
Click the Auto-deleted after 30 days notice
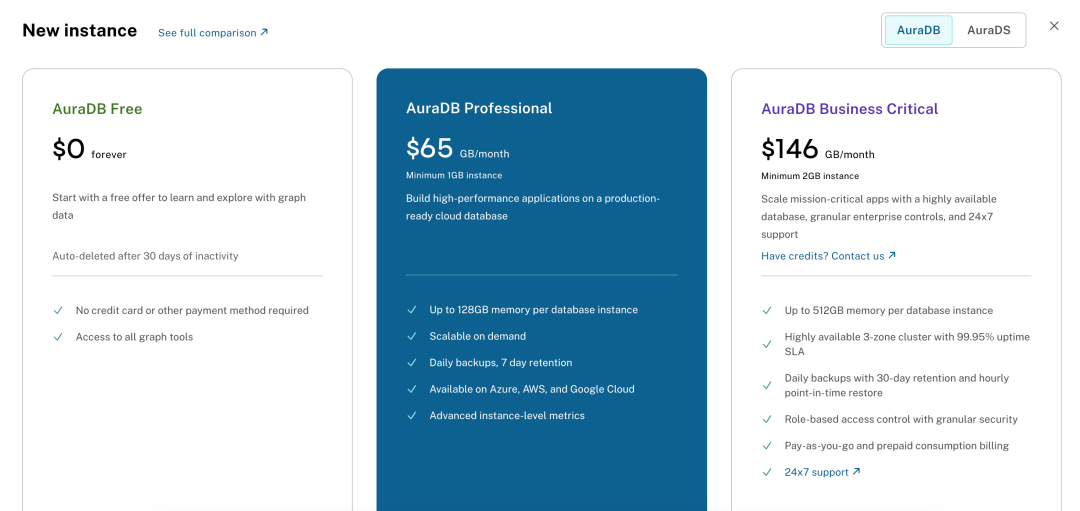145,256
